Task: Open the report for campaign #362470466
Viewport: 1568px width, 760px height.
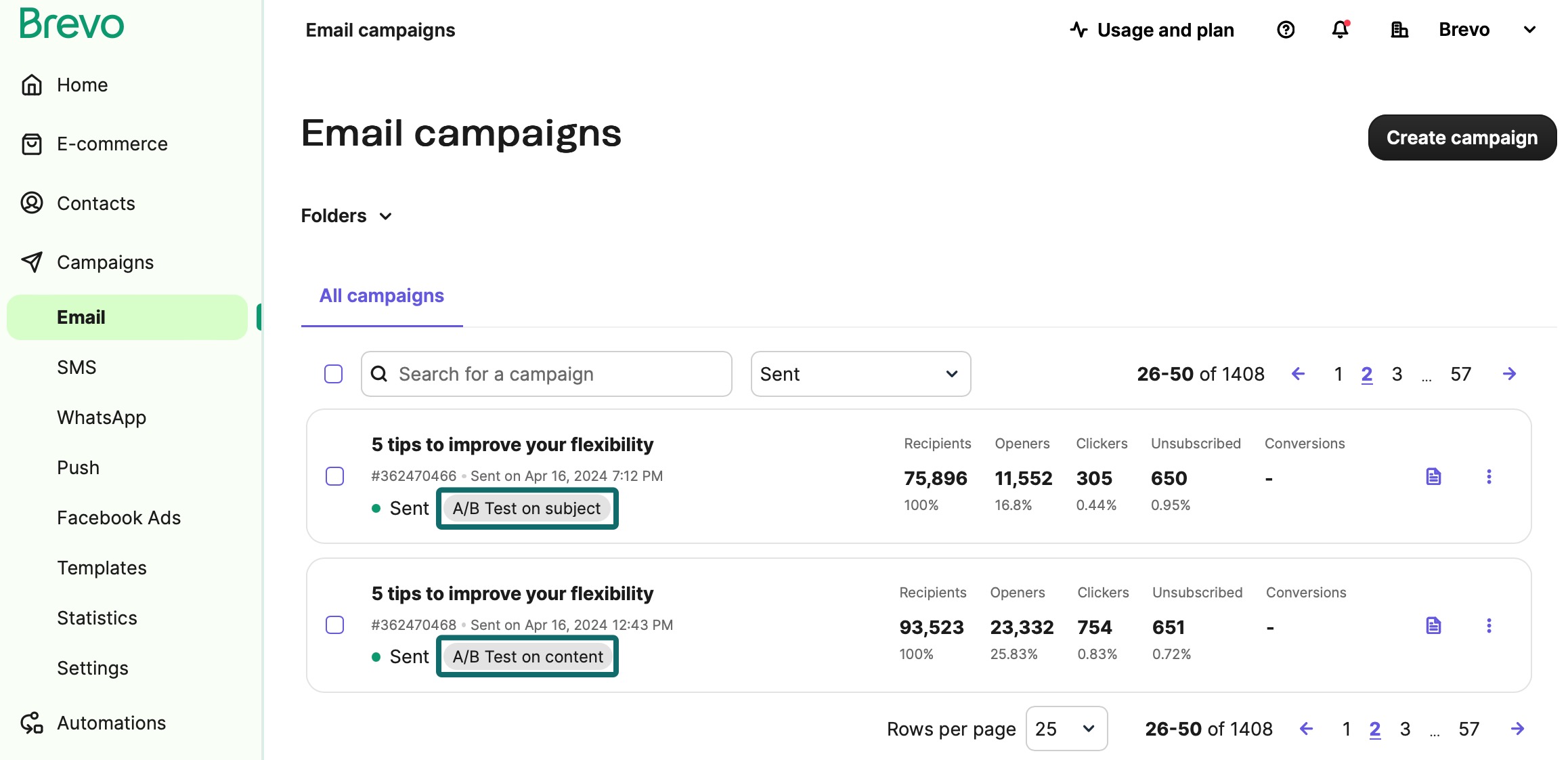Action: pyautogui.click(x=1433, y=476)
